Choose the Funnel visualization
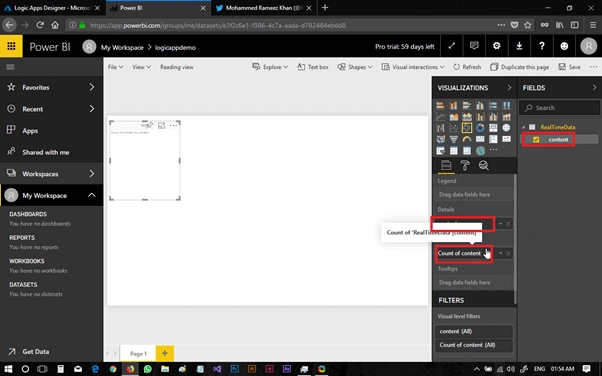The width and height of the screenshot is (602, 376). (x=454, y=139)
